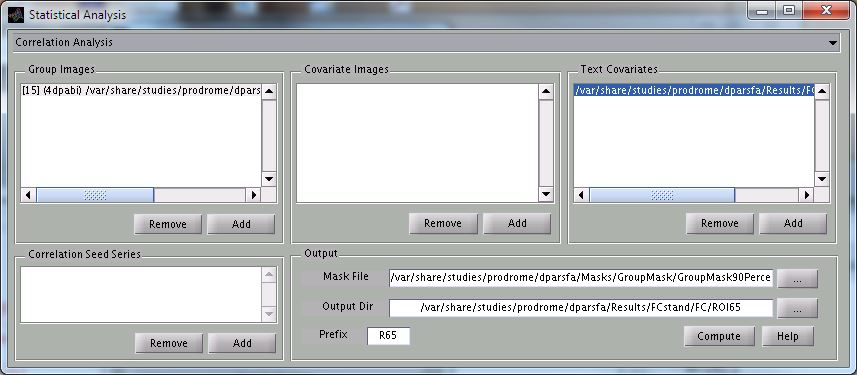The height and width of the screenshot is (375, 857).
Task: Remove a correlation seed series
Action: (x=168, y=343)
